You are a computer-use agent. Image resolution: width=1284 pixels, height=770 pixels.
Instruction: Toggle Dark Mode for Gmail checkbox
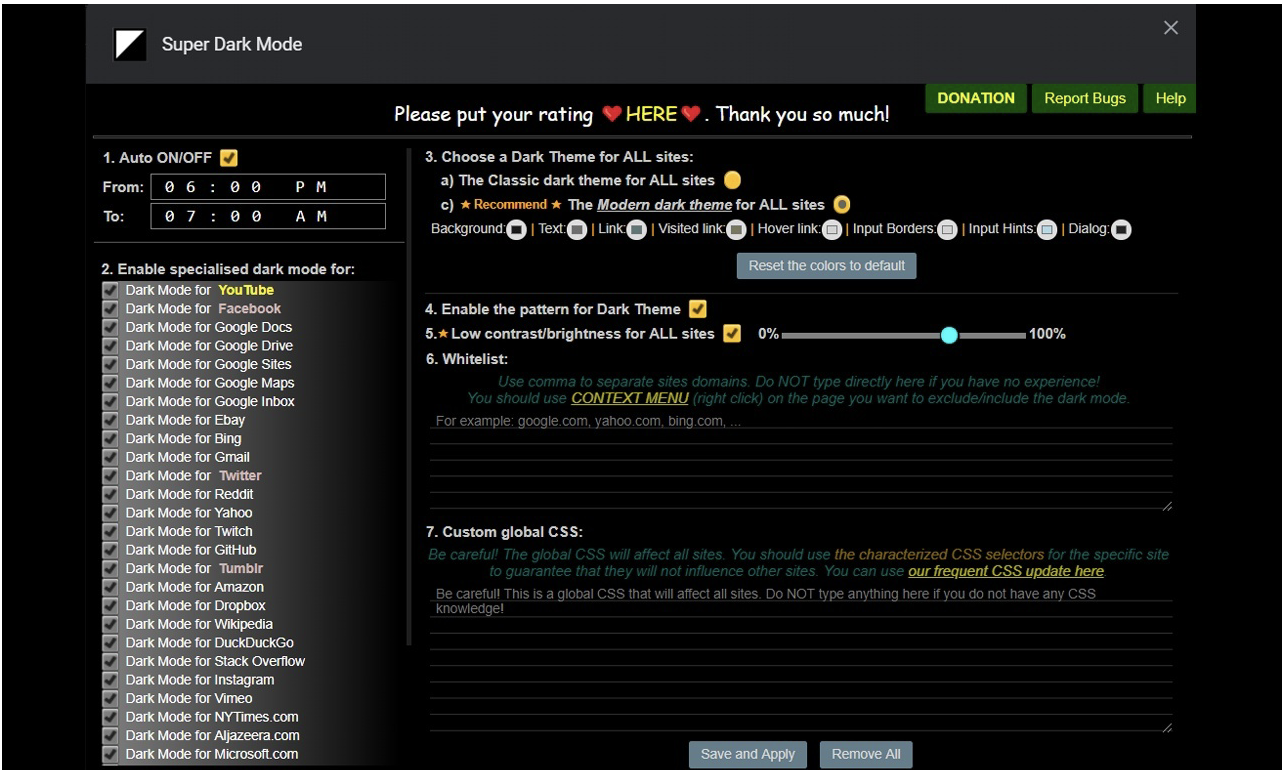coord(111,457)
